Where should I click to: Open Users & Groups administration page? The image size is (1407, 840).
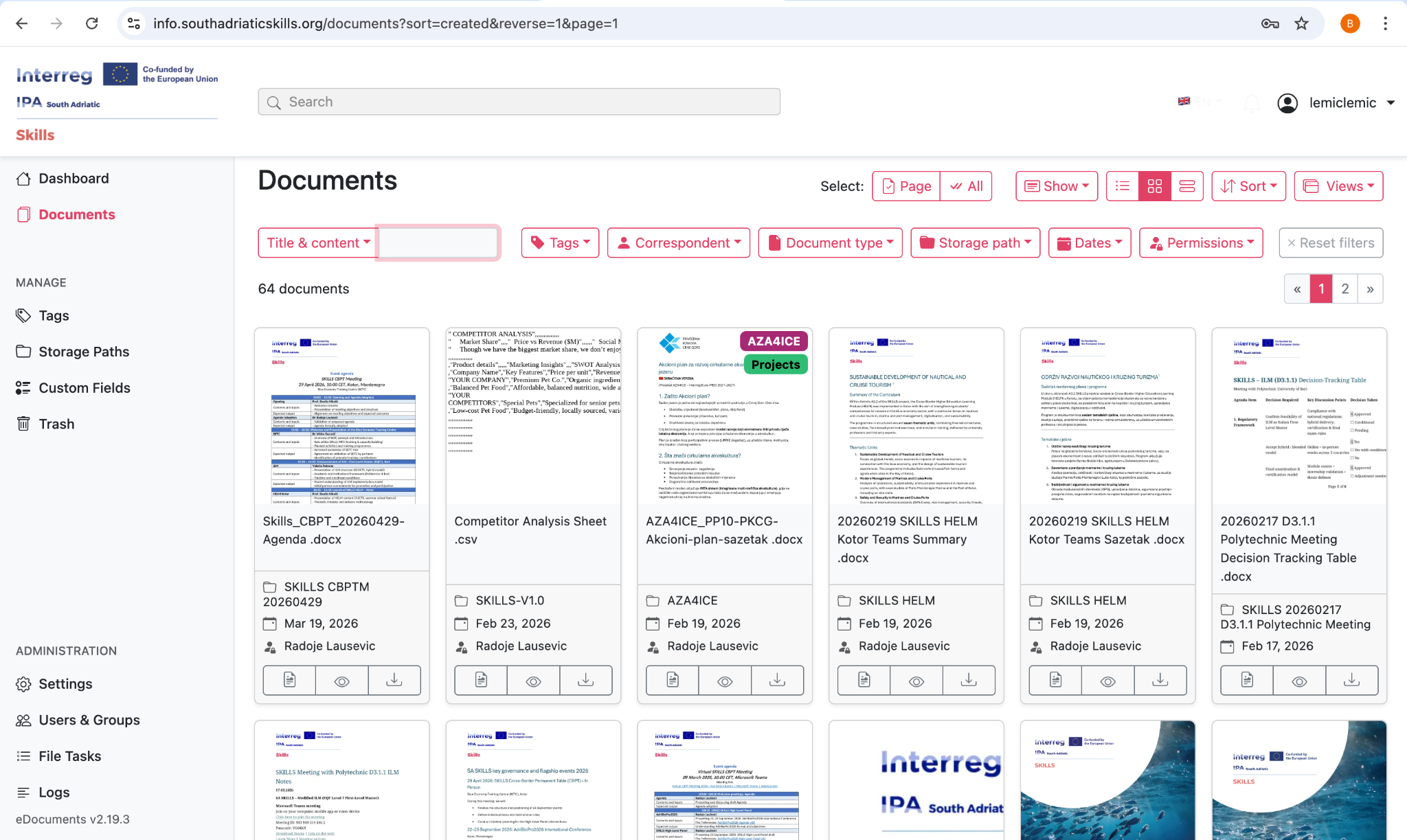click(89, 720)
